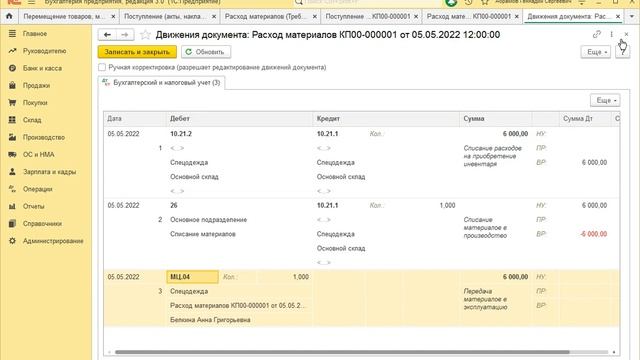Viewport: 640px width, 360px height.
Task: Go back with the left arrow button
Action: click(x=107, y=35)
